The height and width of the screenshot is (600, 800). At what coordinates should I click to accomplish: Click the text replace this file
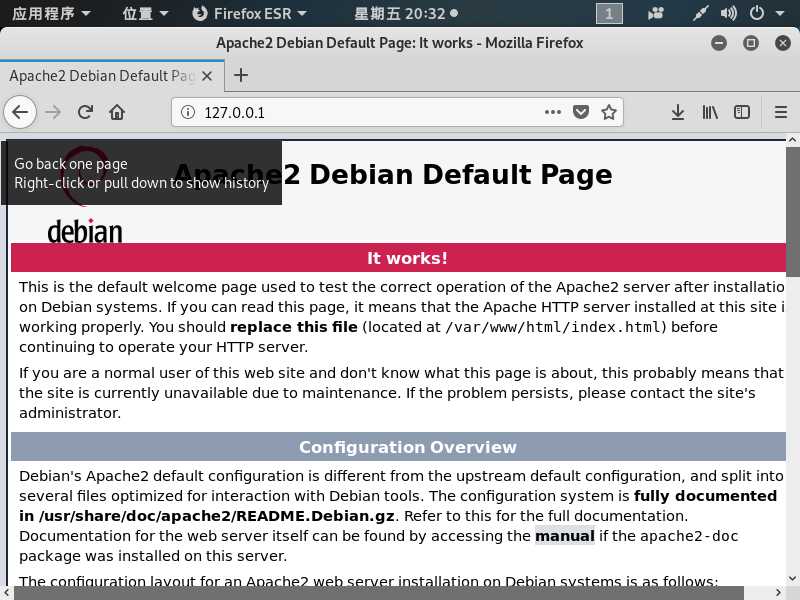pyautogui.click(x=294, y=327)
